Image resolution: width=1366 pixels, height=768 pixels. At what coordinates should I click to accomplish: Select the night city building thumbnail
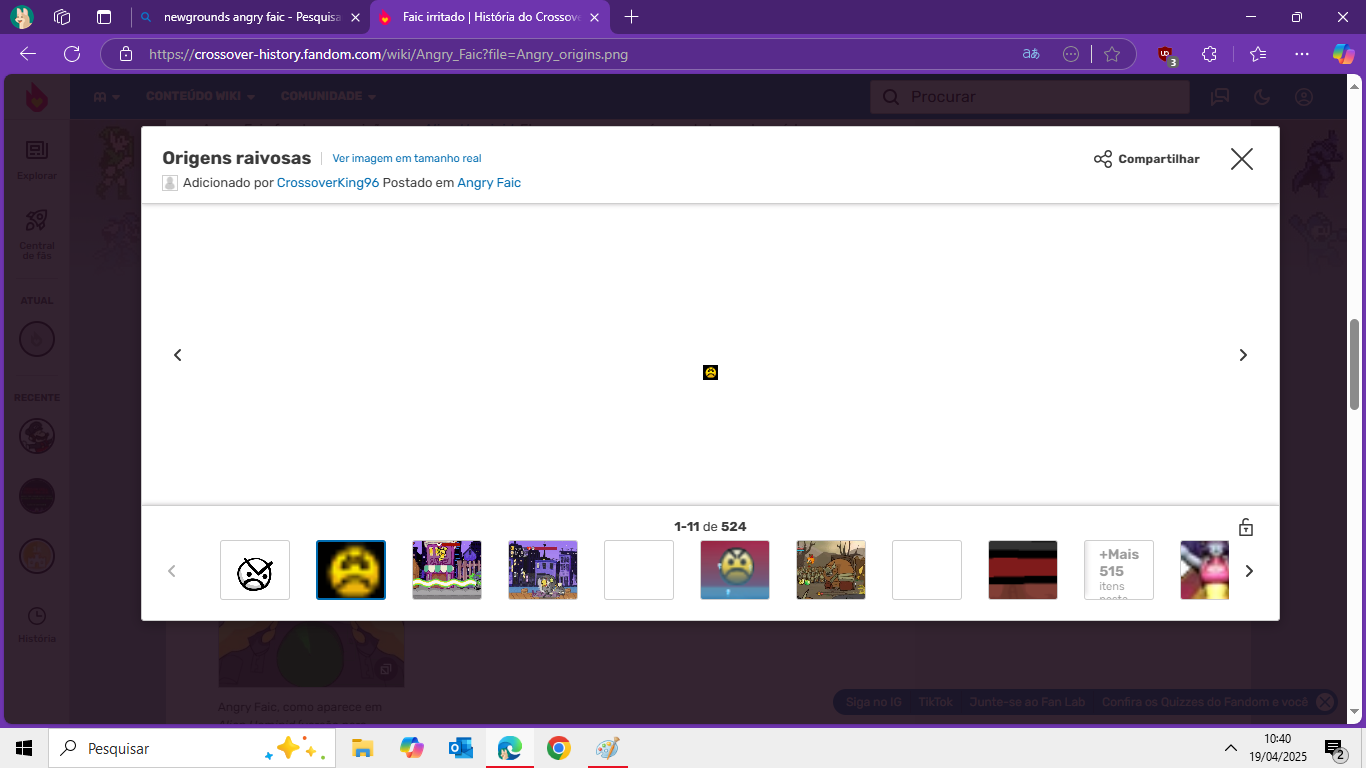pos(543,570)
